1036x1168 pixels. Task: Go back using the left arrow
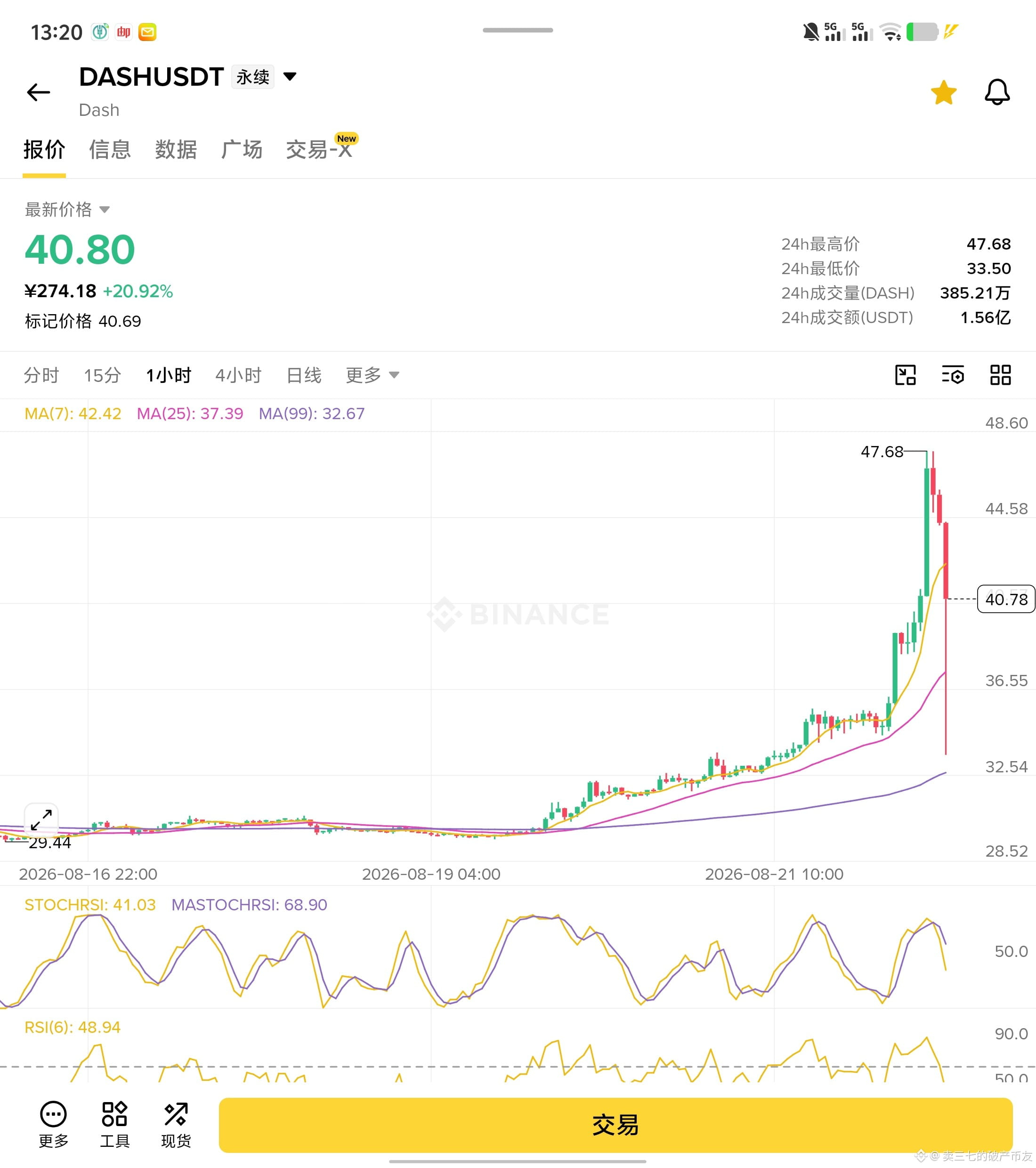[x=38, y=92]
